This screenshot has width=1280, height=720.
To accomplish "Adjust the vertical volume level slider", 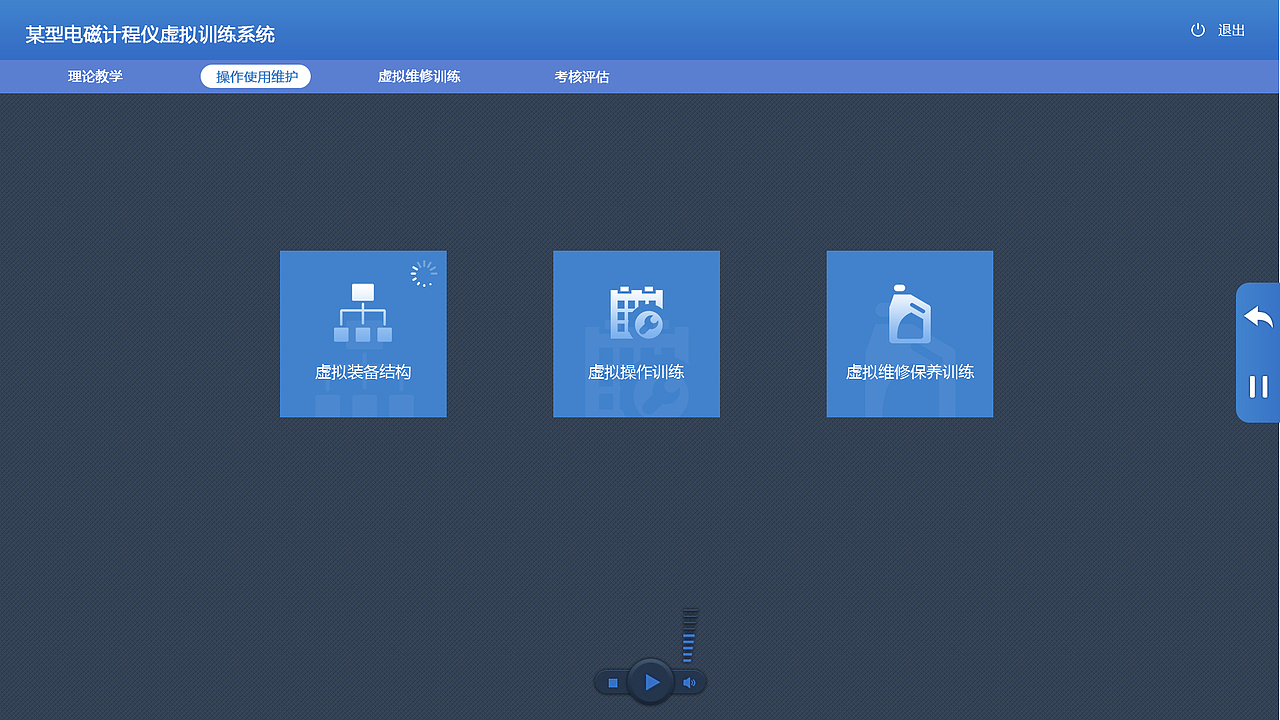I will 688,638.
